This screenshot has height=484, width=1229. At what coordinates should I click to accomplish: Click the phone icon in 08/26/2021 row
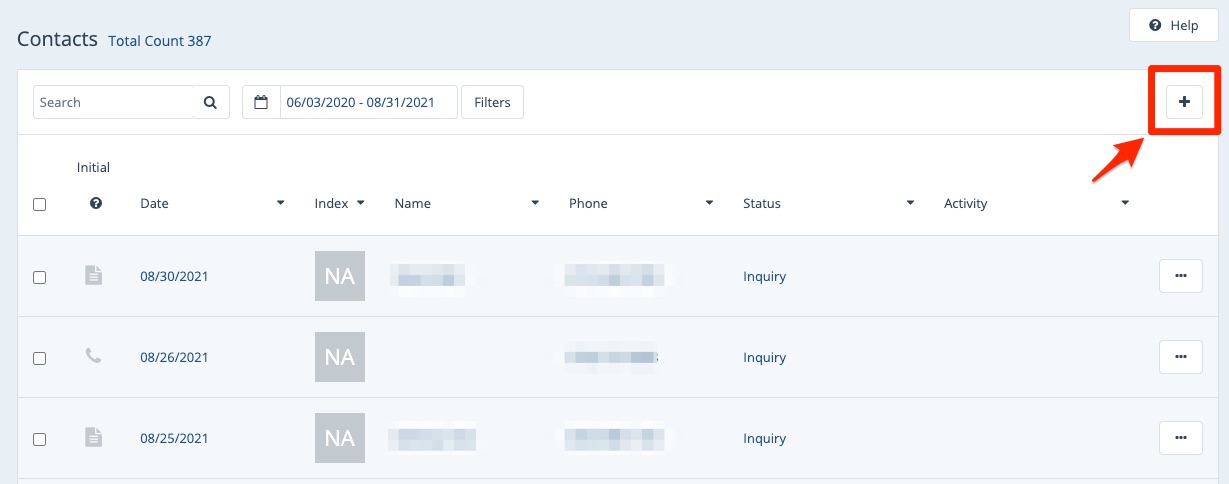click(93, 355)
